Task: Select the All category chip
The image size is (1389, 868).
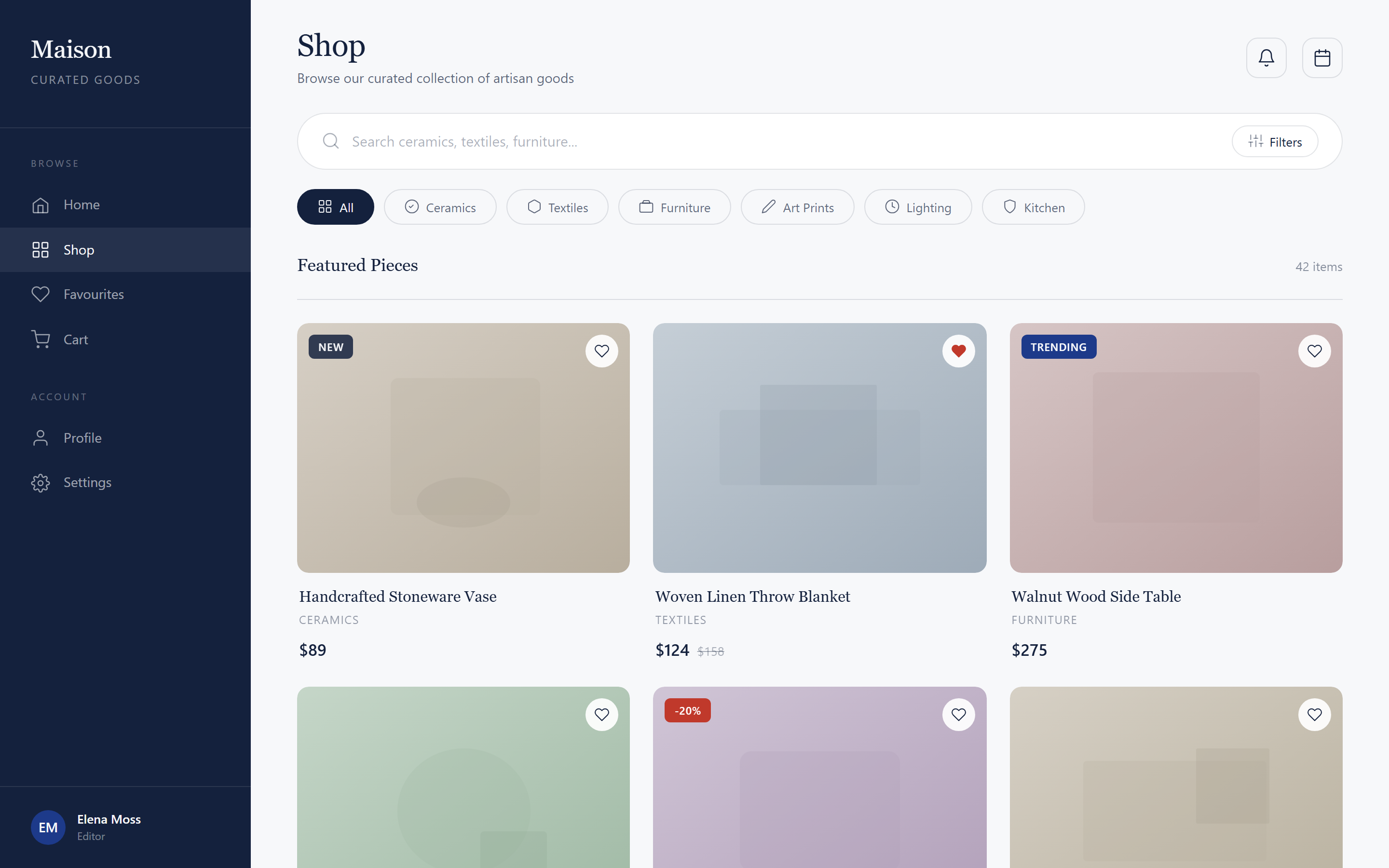Action: tap(335, 207)
